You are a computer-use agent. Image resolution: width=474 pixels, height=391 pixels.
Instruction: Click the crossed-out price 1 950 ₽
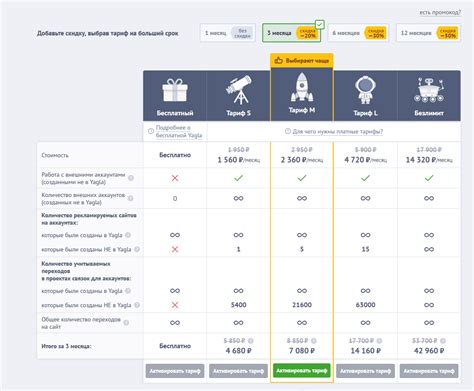click(x=239, y=150)
